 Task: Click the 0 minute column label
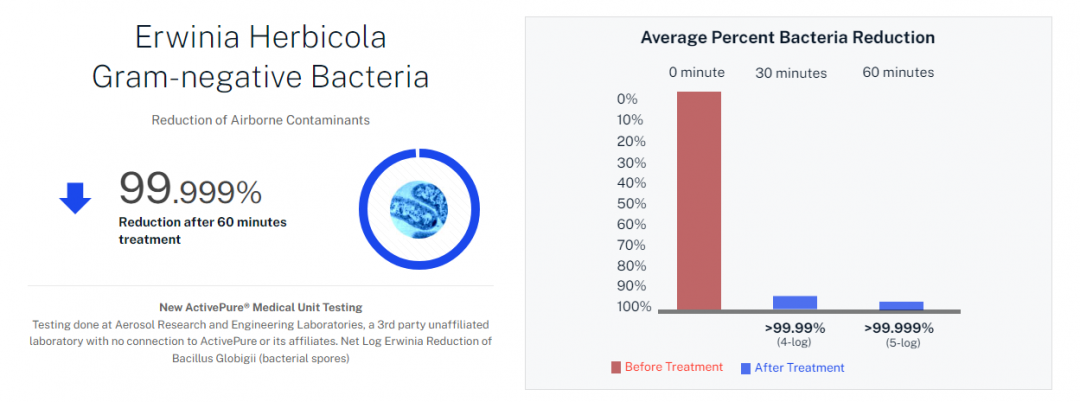pyautogui.click(x=696, y=72)
